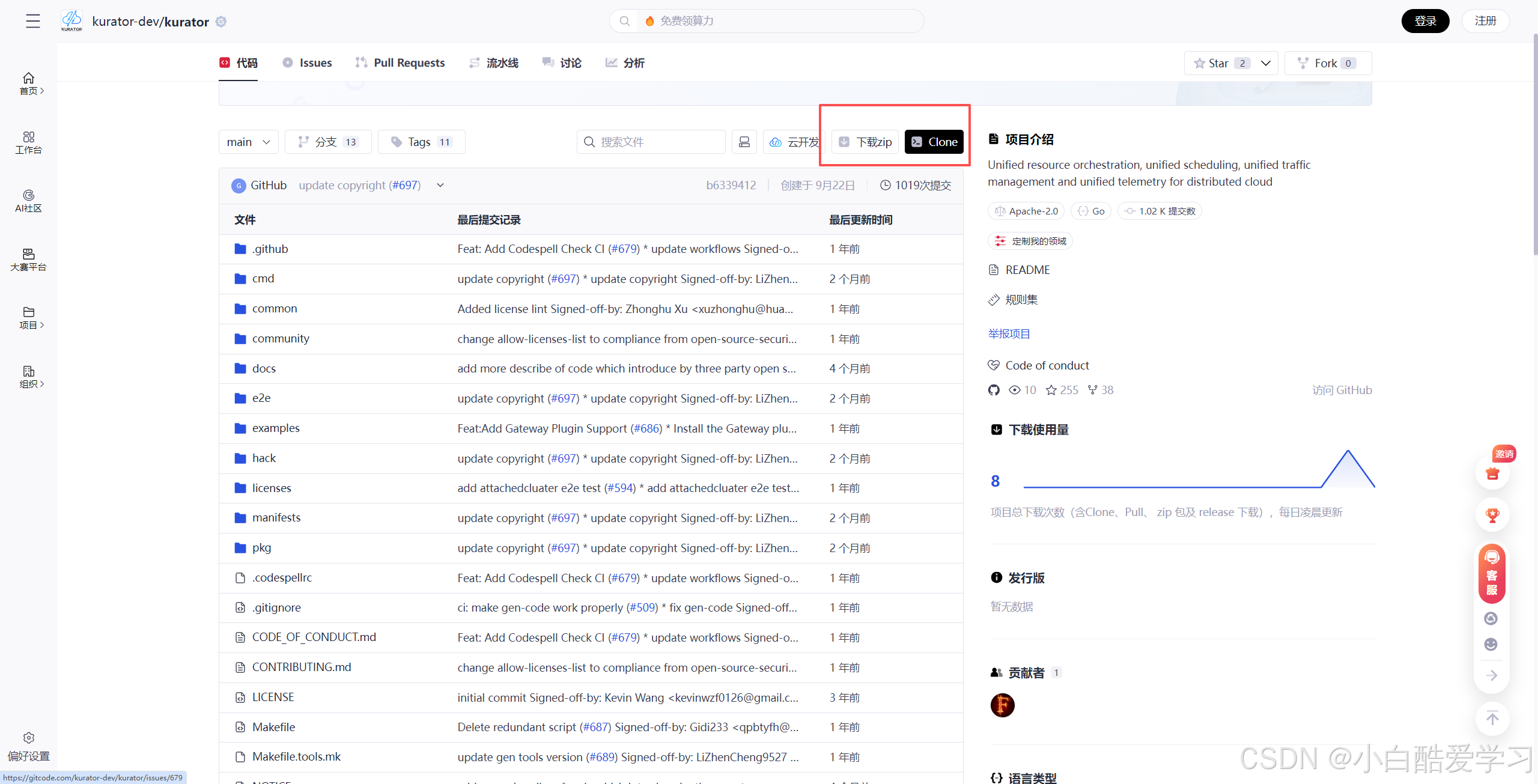
Task: Click the contributor avatar thumbnail
Action: click(x=1002, y=705)
